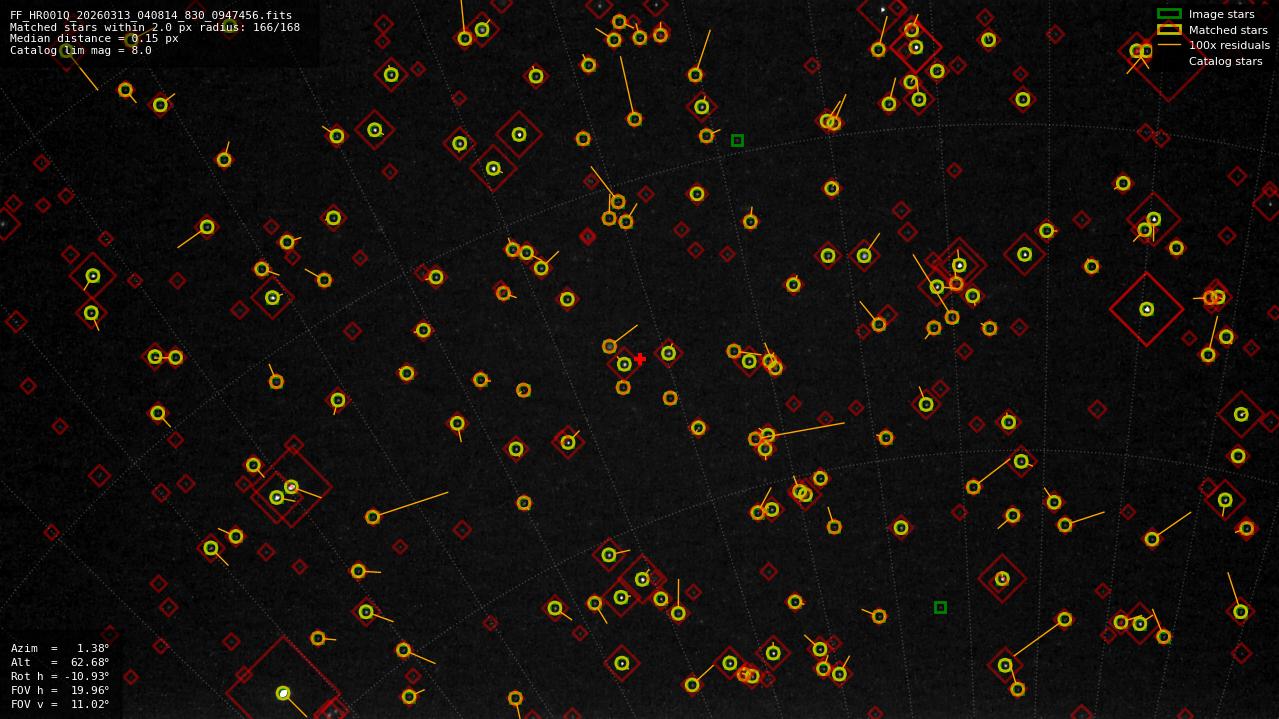Click the 'Image stars' legend label

[1221, 15]
